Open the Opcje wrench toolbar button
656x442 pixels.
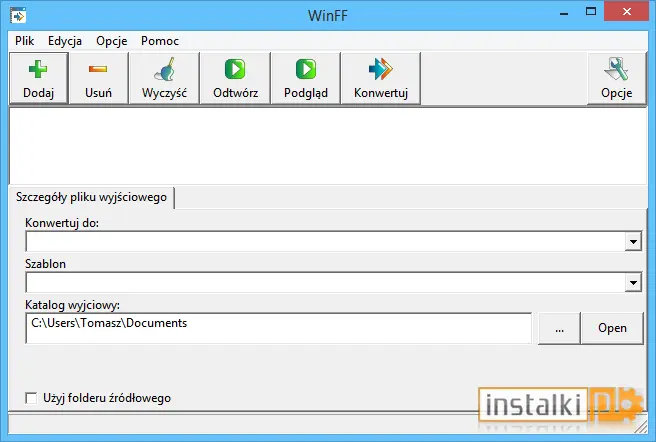[x=617, y=78]
